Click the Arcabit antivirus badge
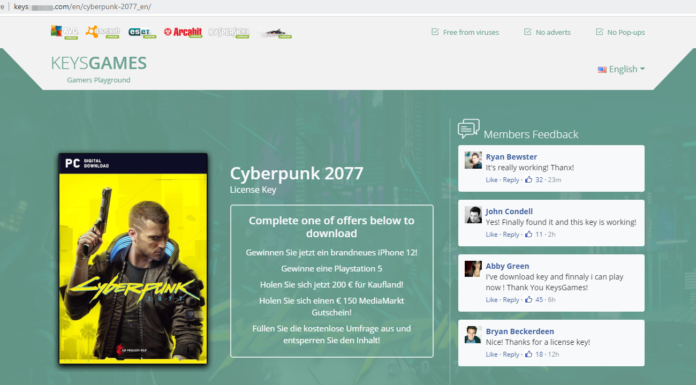 183,32
